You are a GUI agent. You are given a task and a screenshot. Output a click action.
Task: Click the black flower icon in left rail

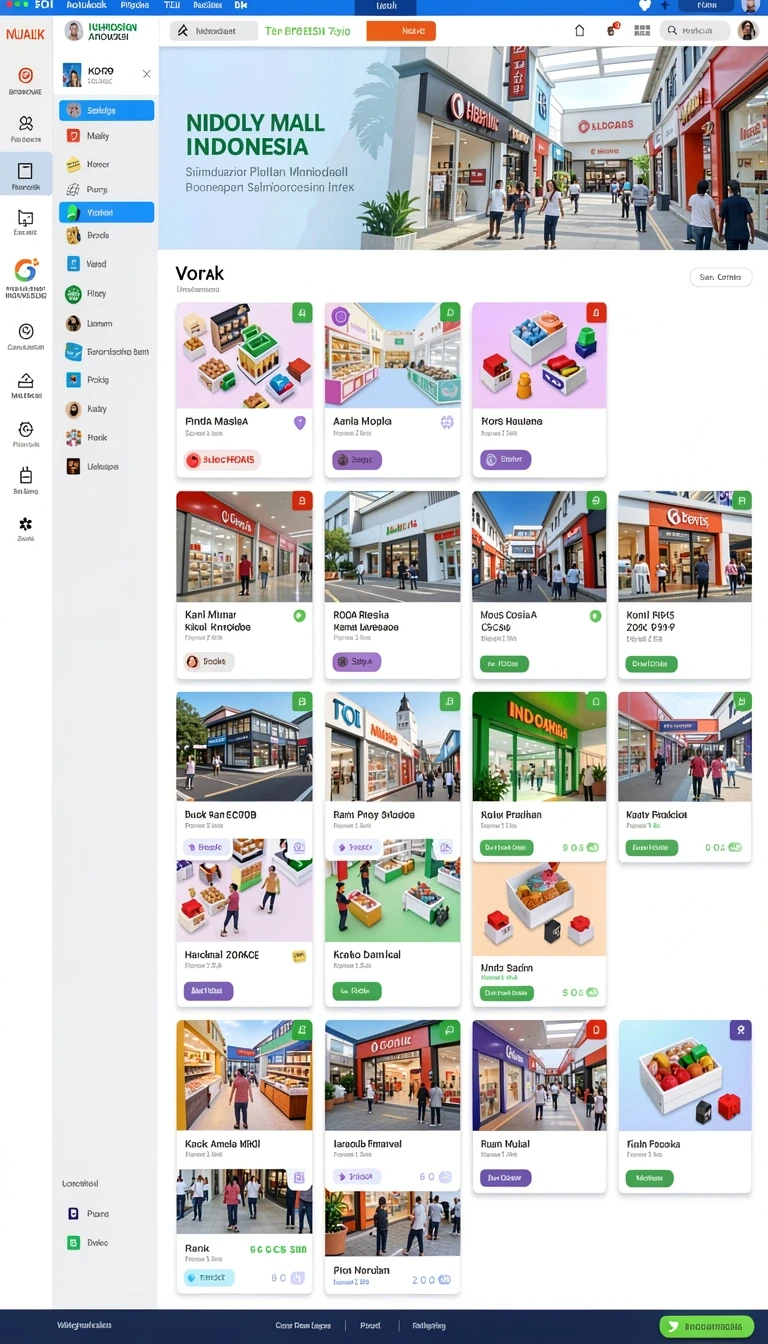(26, 524)
